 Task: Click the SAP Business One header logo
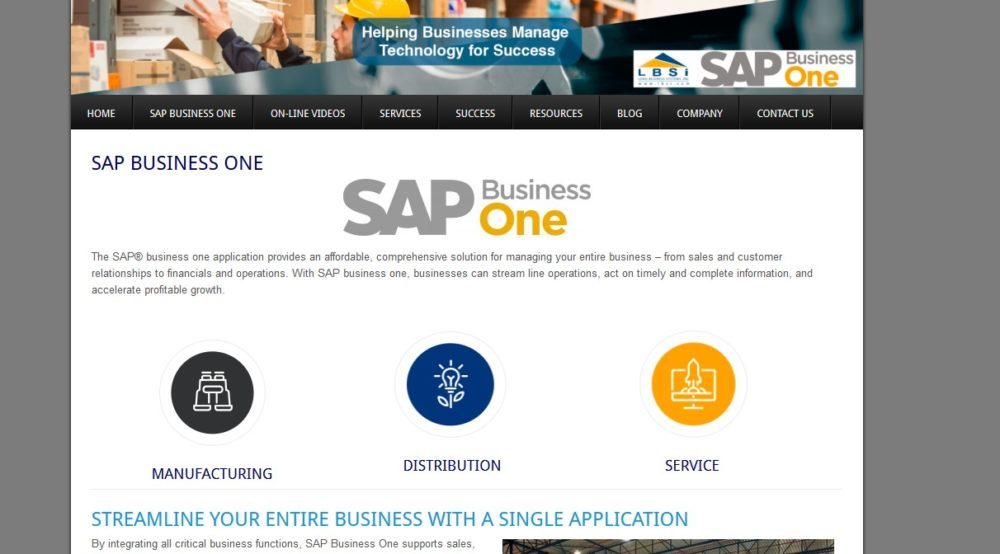777,69
